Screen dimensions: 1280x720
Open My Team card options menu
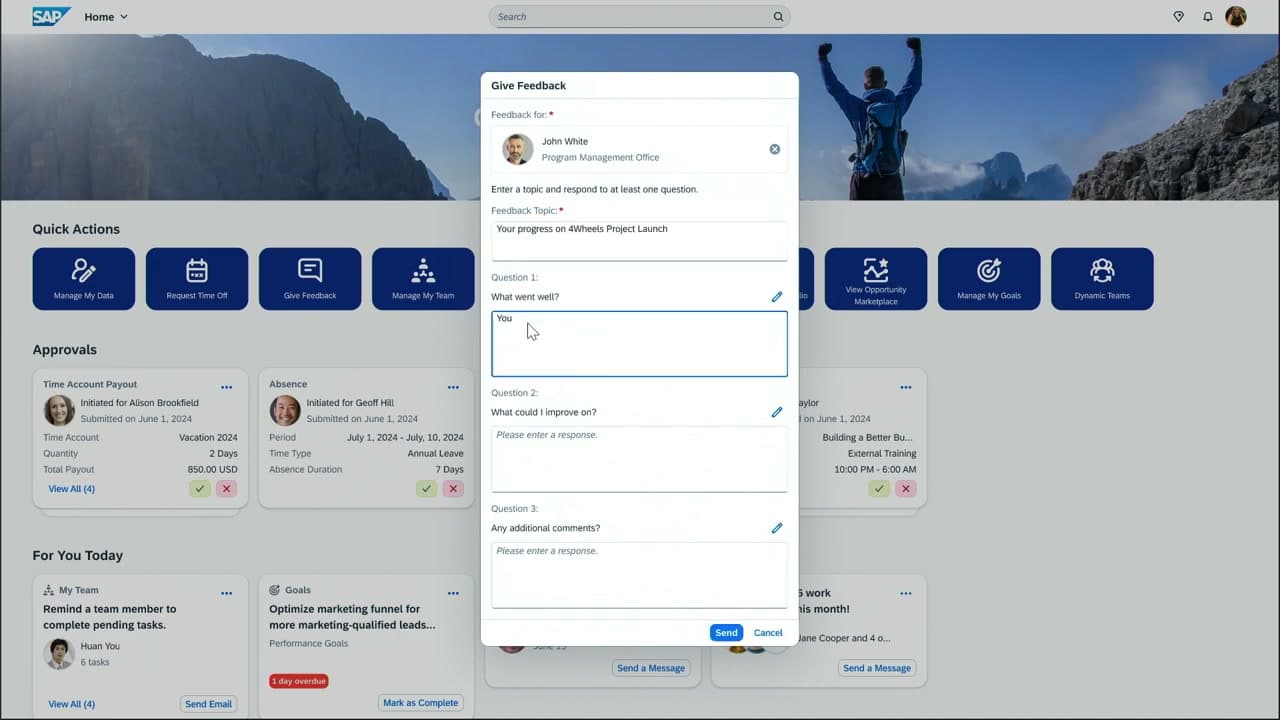tap(227, 593)
